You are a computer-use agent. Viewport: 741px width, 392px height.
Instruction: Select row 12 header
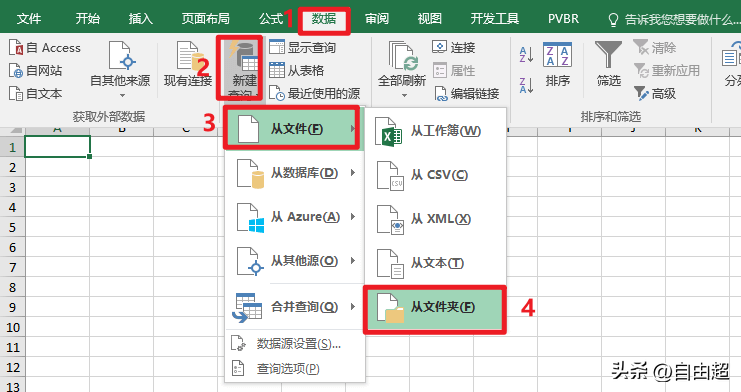tap(12, 367)
